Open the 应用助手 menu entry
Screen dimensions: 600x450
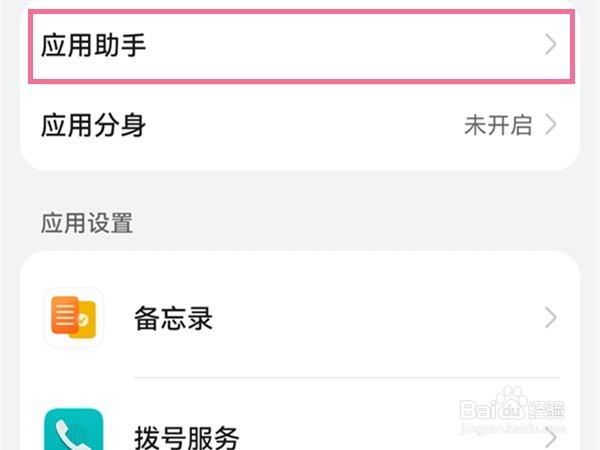[95, 45]
